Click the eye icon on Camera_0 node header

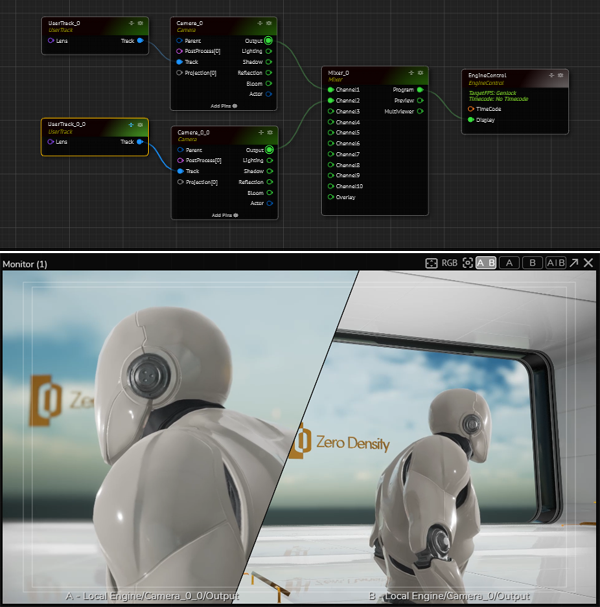[270, 22]
